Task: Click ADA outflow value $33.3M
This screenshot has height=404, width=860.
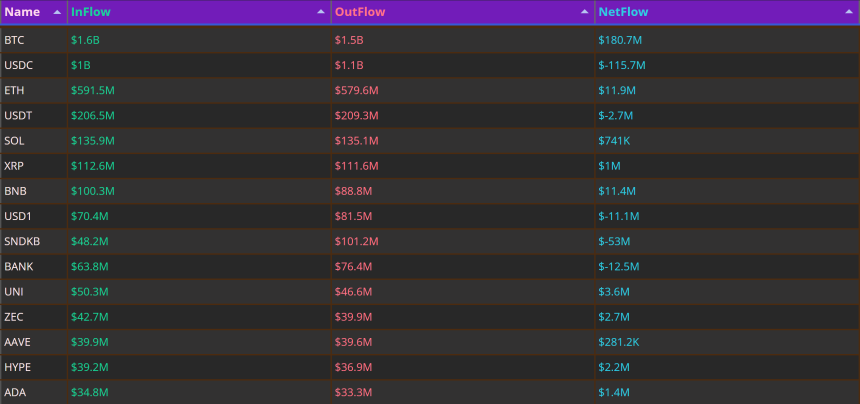Action: coord(354,393)
